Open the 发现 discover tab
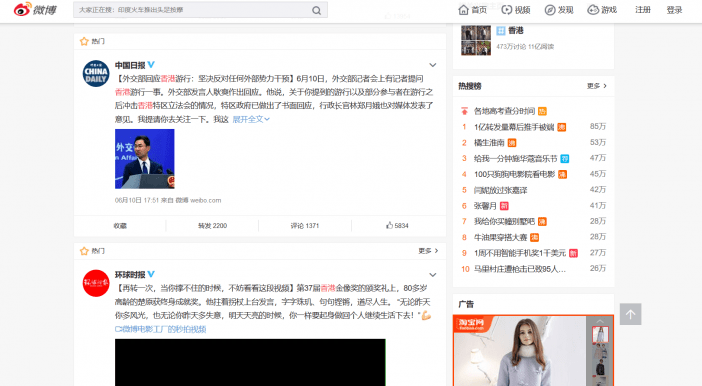702x386 pixels. (559, 10)
